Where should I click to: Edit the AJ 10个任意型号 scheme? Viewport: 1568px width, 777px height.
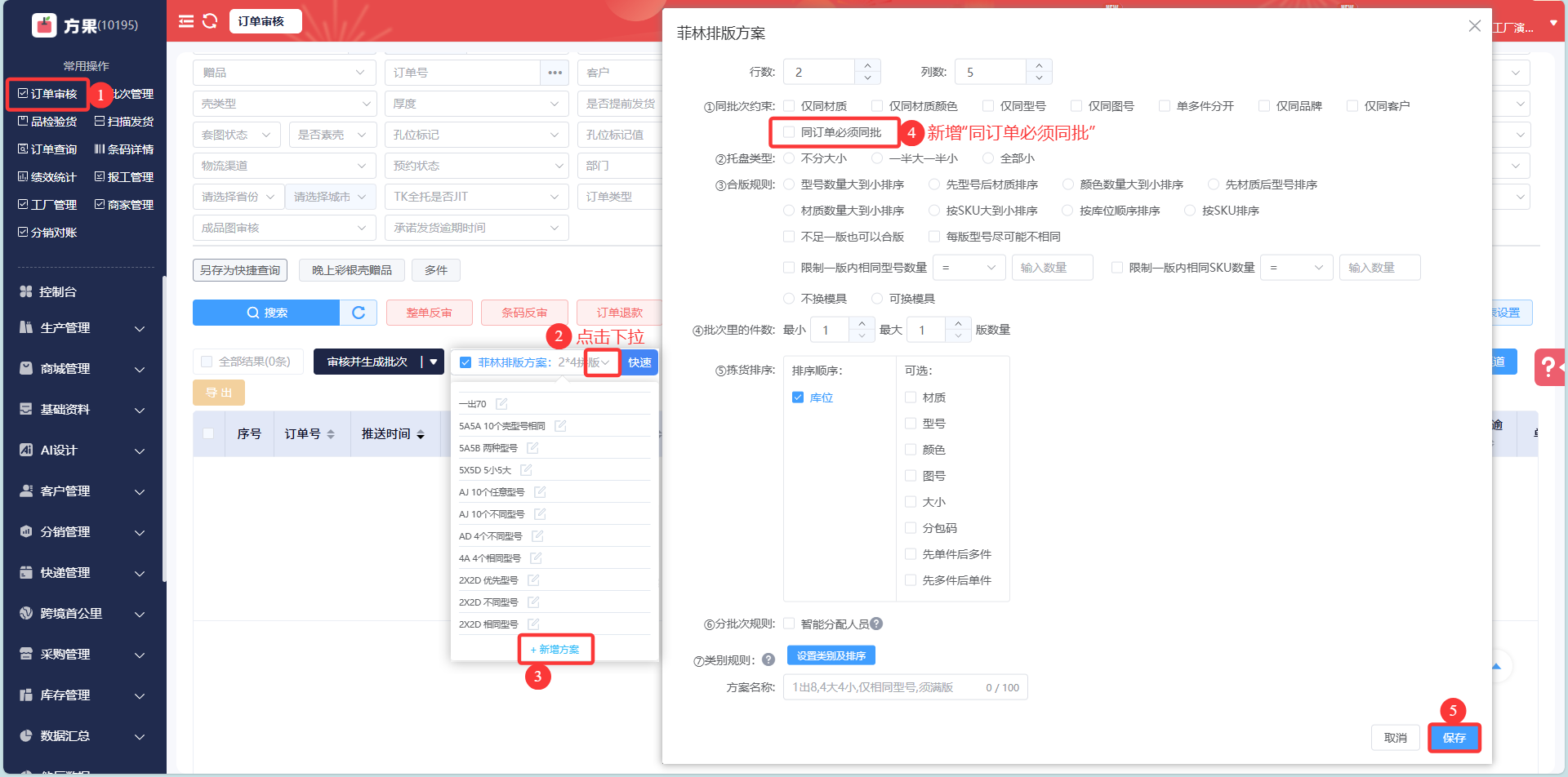(540, 492)
